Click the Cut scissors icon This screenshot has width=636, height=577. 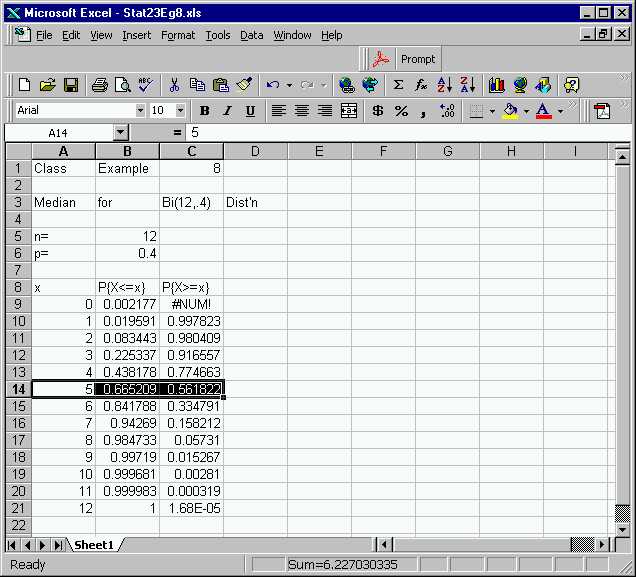tap(174, 85)
